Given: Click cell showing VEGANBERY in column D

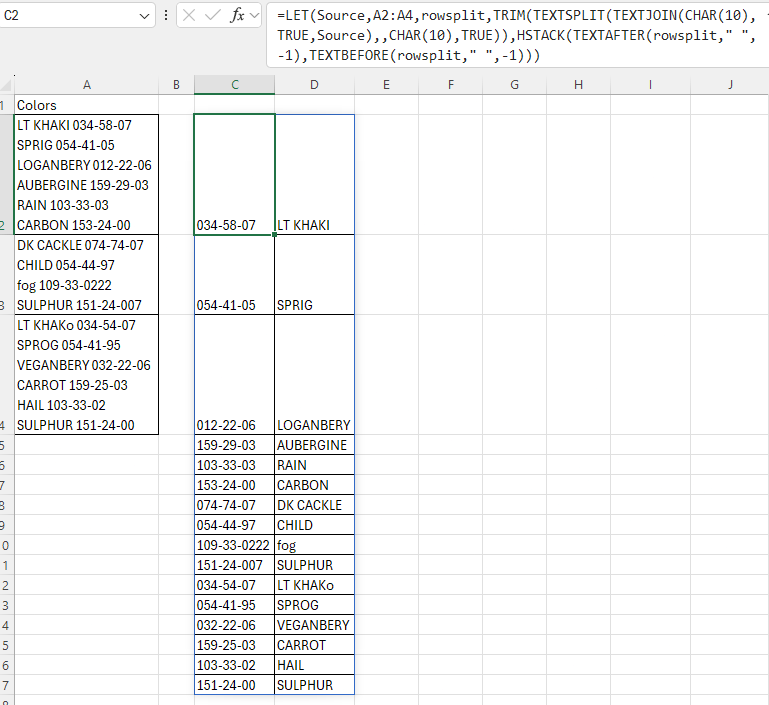Looking at the screenshot, I should 314,625.
